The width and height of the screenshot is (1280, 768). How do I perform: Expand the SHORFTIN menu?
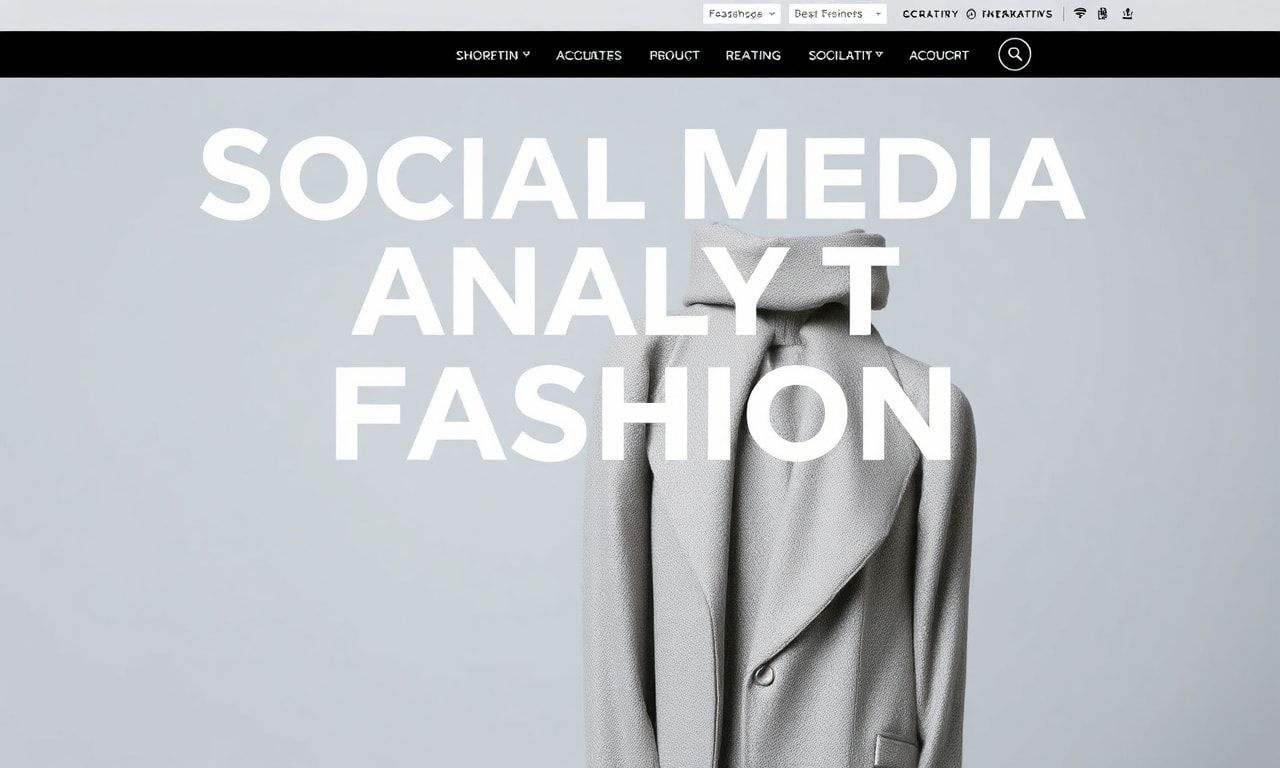click(x=493, y=55)
